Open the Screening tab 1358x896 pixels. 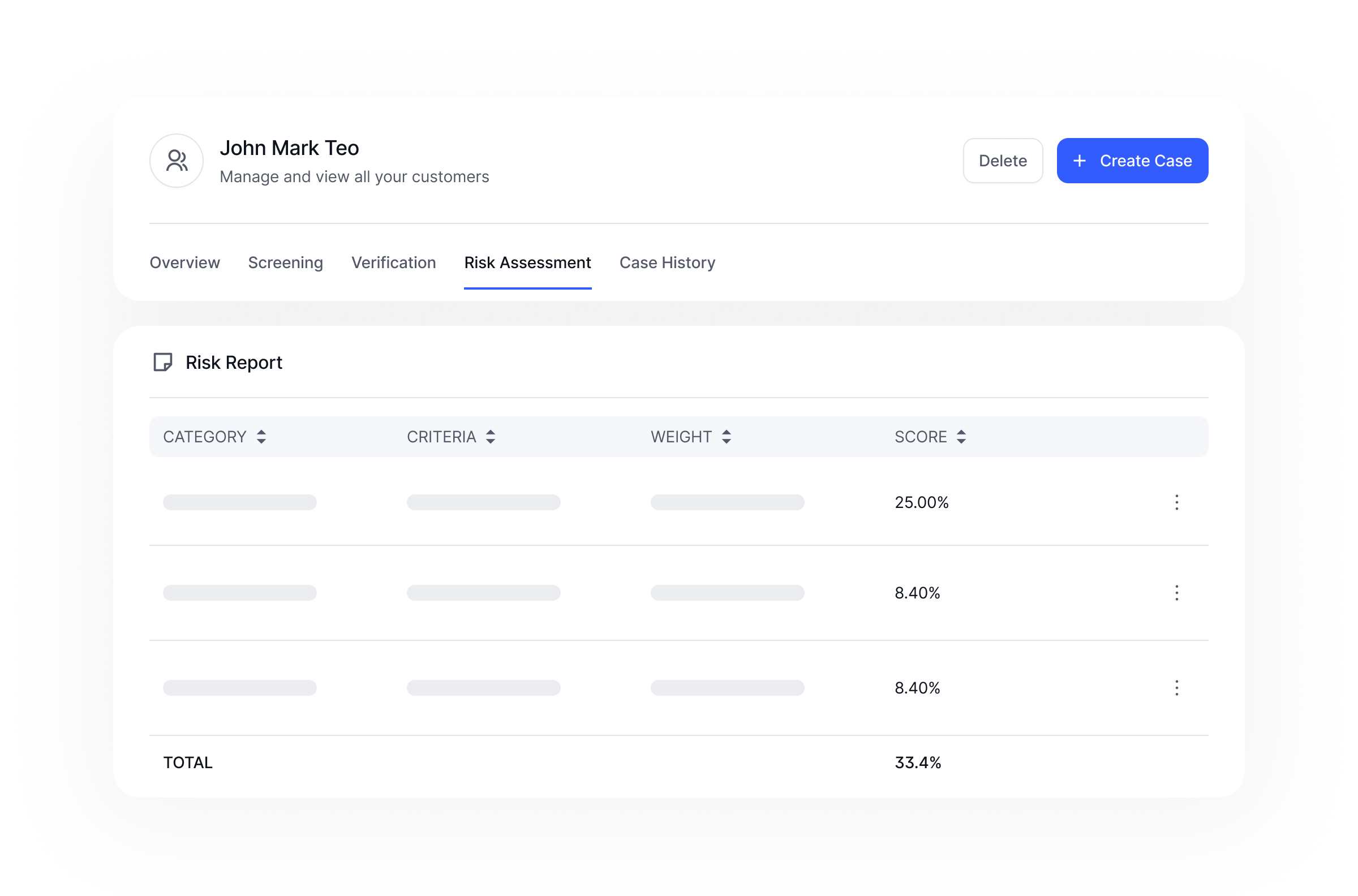285,262
